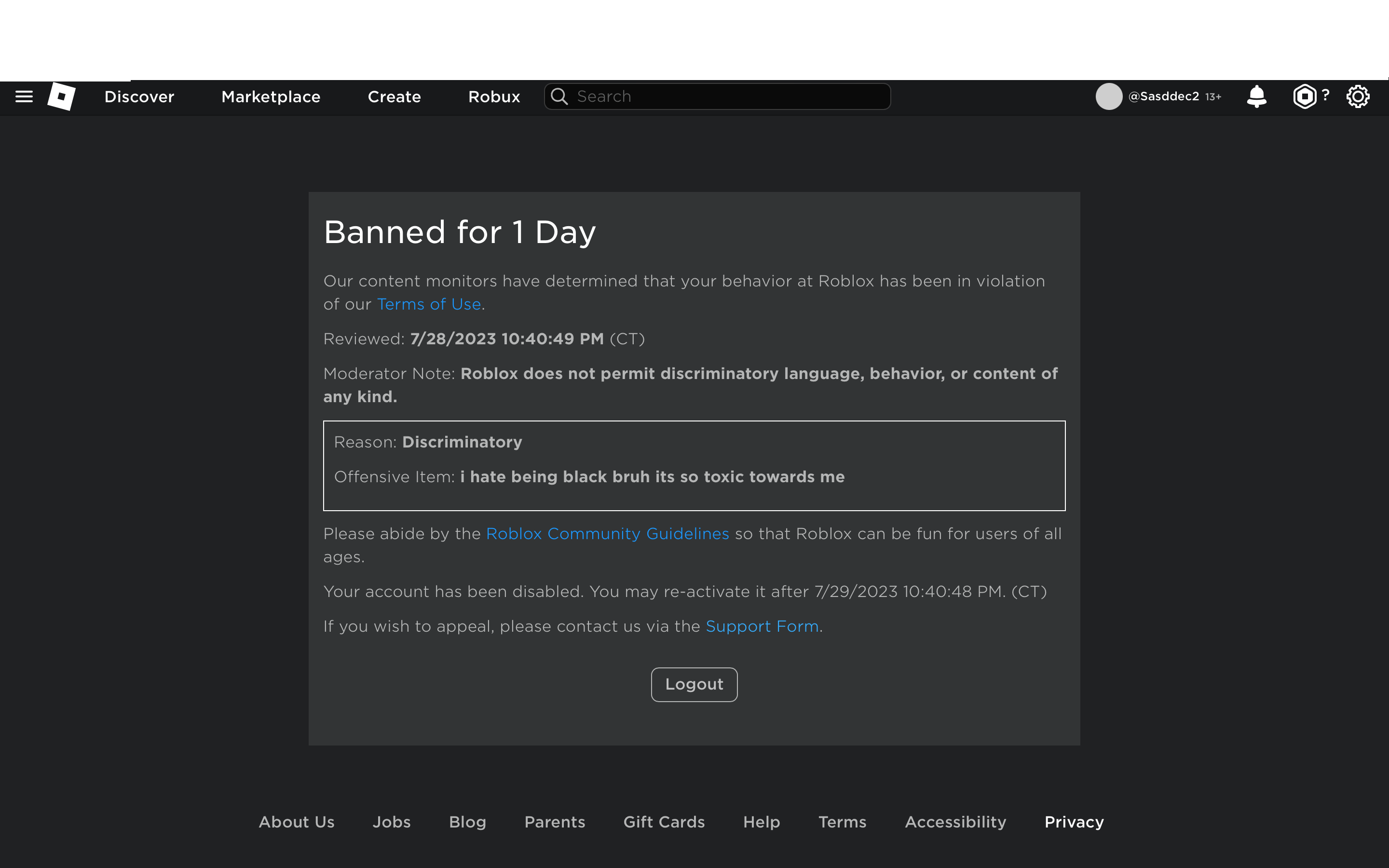1389x868 pixels.
Task: Open the notifications bell
Action: pyautogui.click(x=1256, y=96)
